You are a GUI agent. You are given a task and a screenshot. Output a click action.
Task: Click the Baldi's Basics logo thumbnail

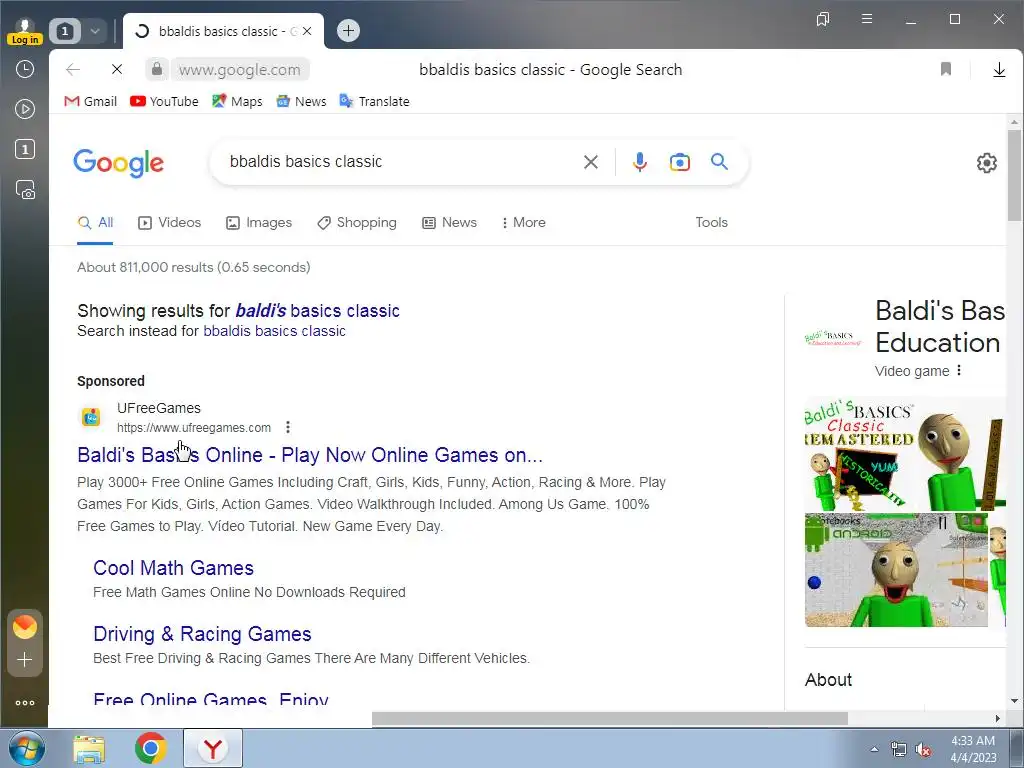point(833,338)
